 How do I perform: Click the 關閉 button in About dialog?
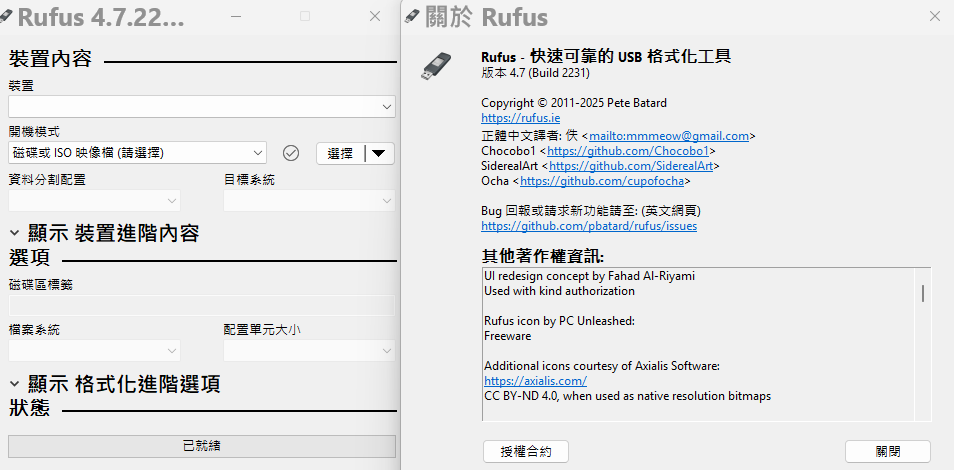(888, 452)
